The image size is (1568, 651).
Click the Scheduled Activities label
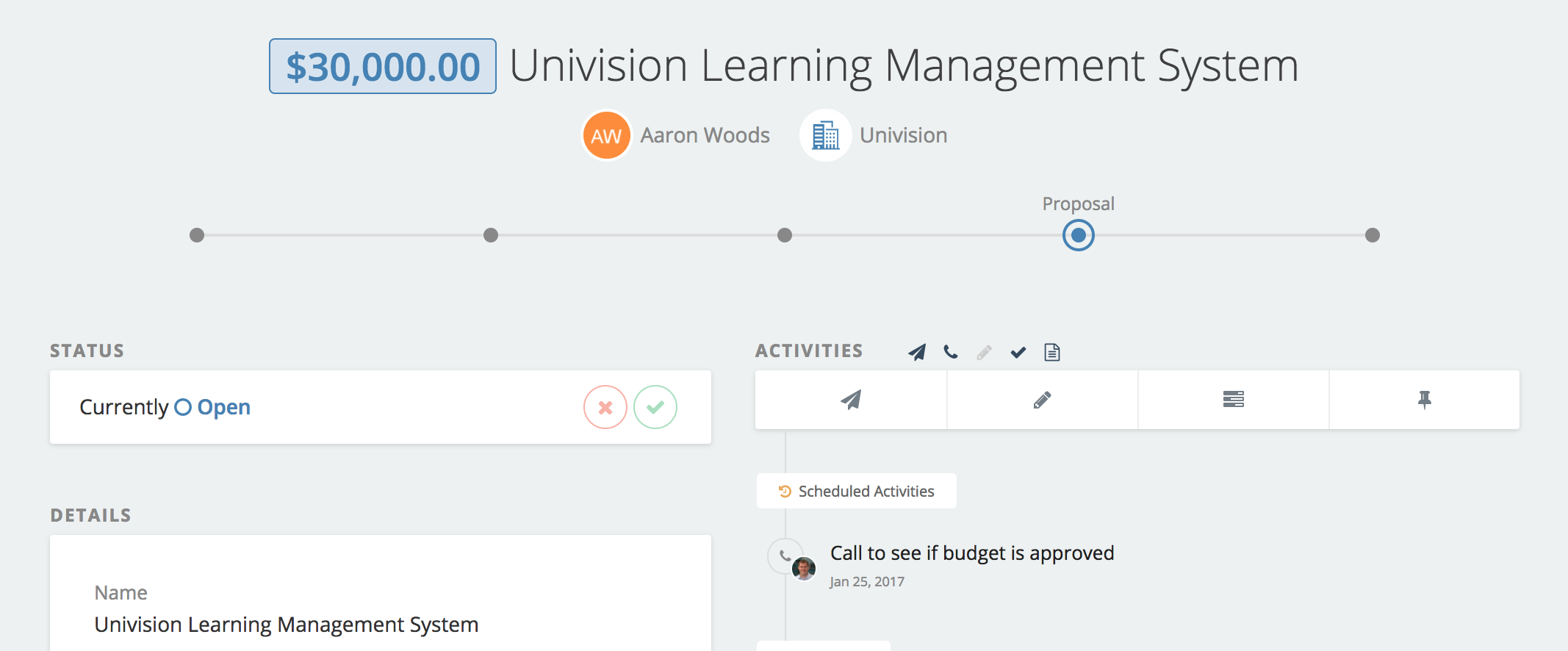[857, 491]
